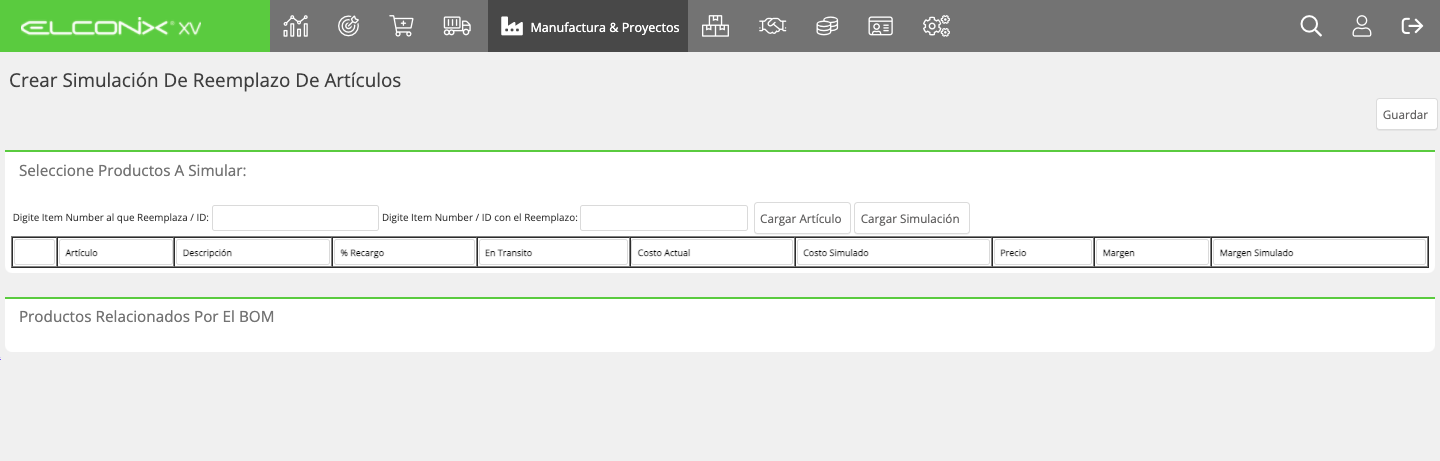Open the user profile icon
This screenshot has width=1440, height=461.
point(1361,26)
